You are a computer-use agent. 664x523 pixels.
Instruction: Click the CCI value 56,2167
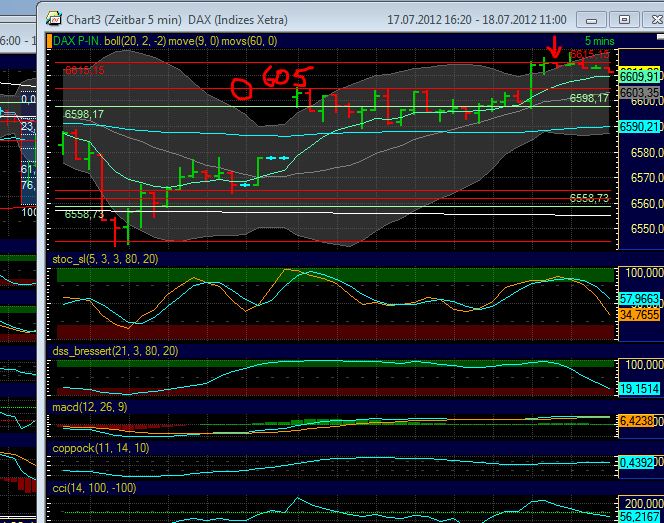[x=640, y=517]
